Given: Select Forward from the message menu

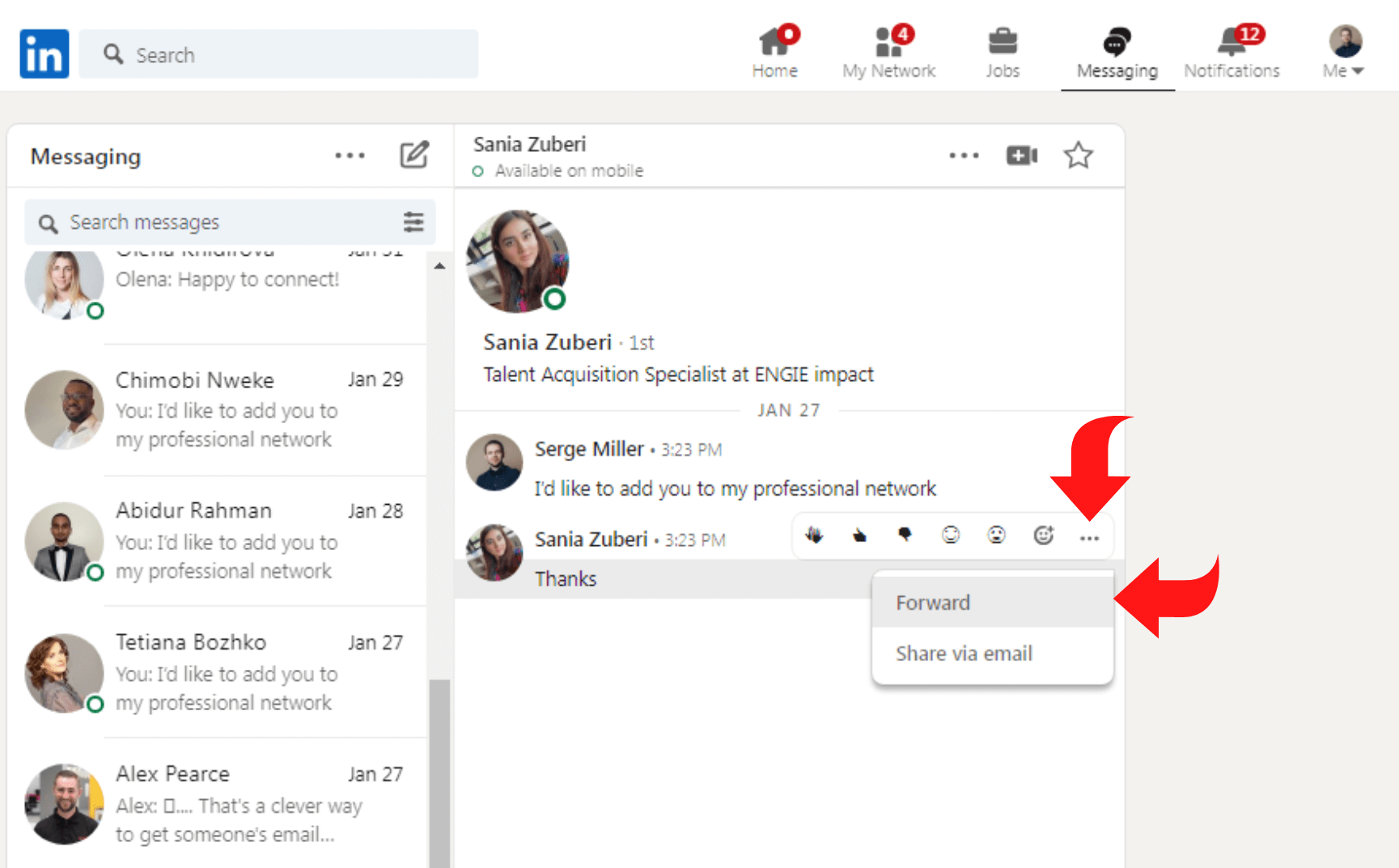Looking at the screenshot, I should 932,602.
